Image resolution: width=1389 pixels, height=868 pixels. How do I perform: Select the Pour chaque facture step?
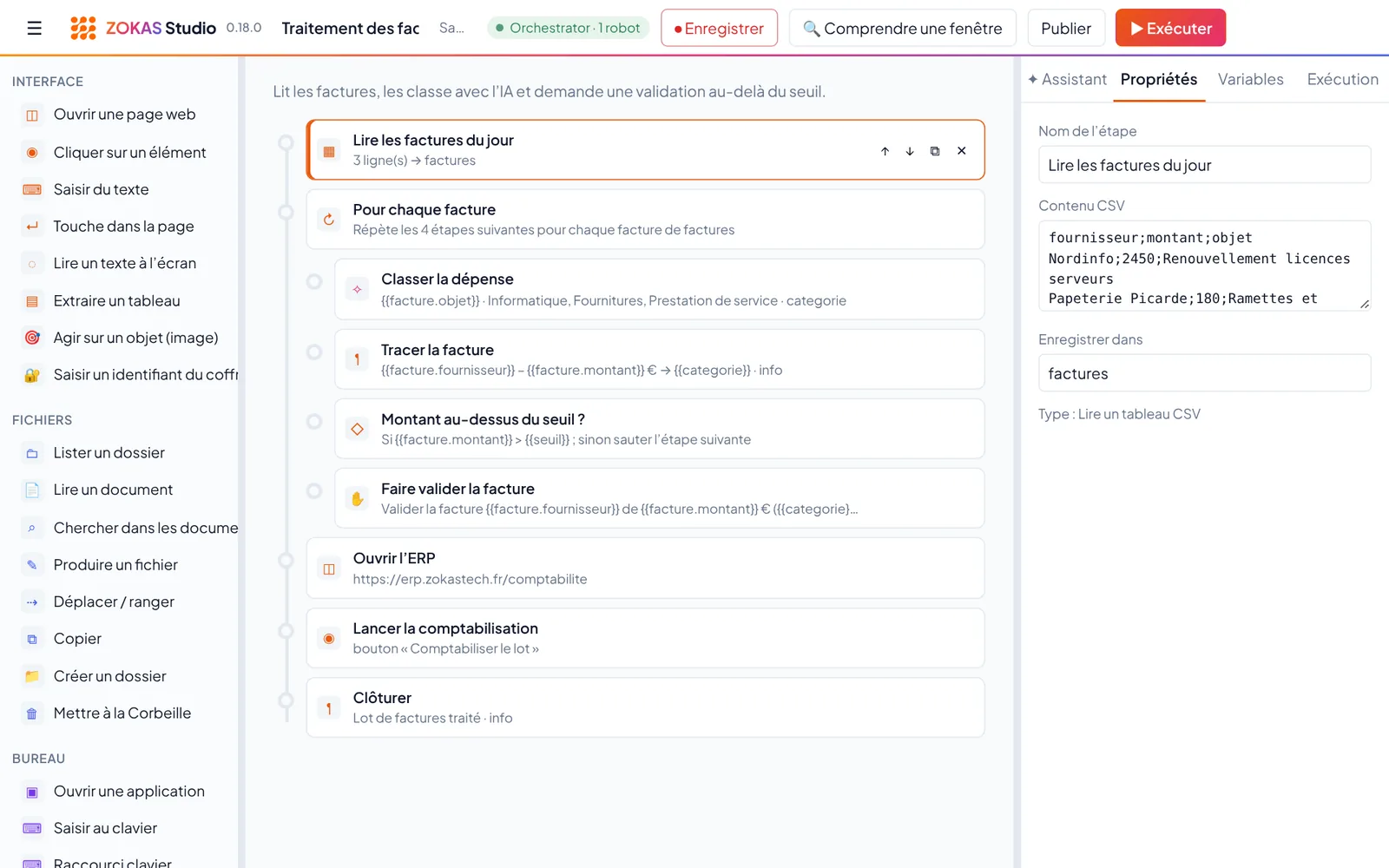pos(645,220)
